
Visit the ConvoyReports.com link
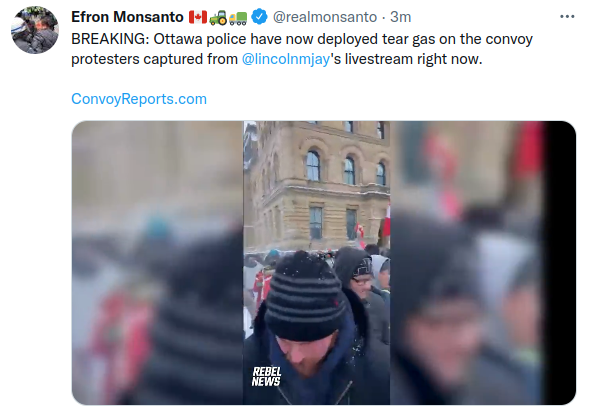pyautogui.click(x=139, y=99)
